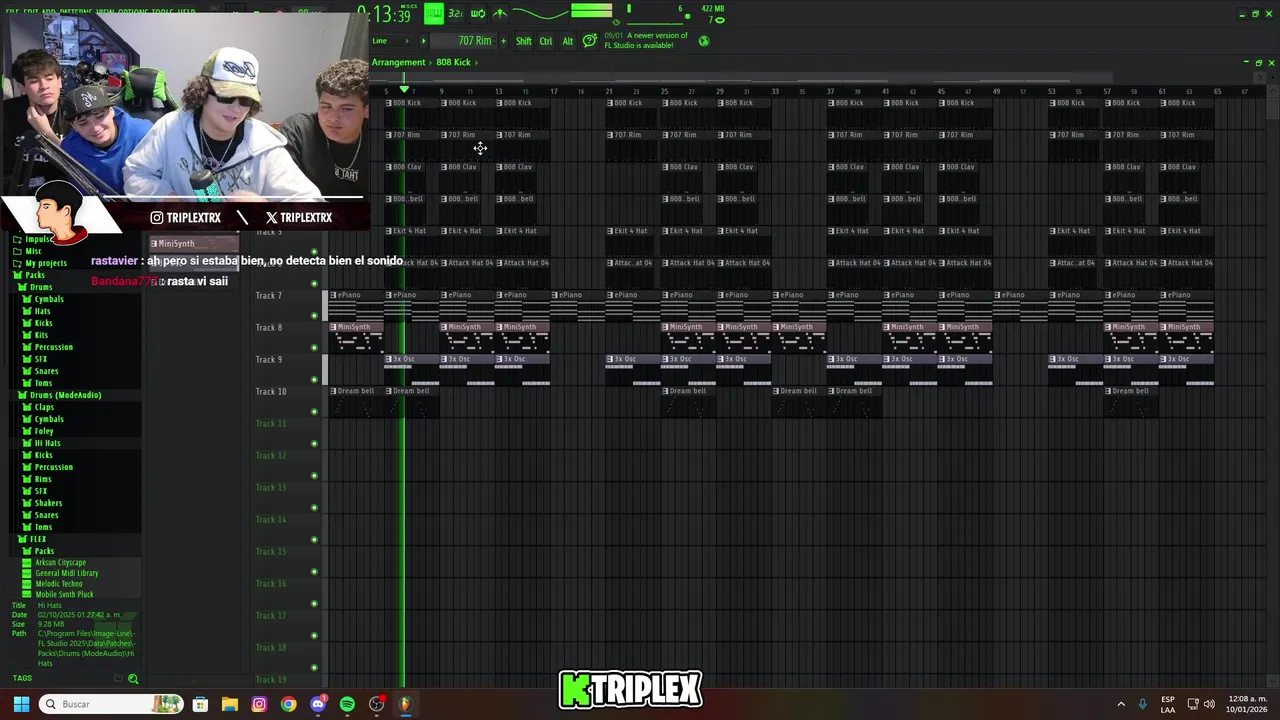The width and height of the screenshot is (1280, 720).
Task: Click the arrow after 808 Kick in the breadcrumb
Action: (476, 62)
